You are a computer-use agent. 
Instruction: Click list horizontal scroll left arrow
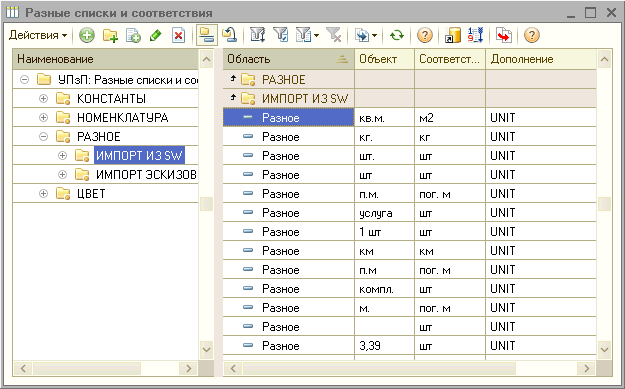click(233, 369)
